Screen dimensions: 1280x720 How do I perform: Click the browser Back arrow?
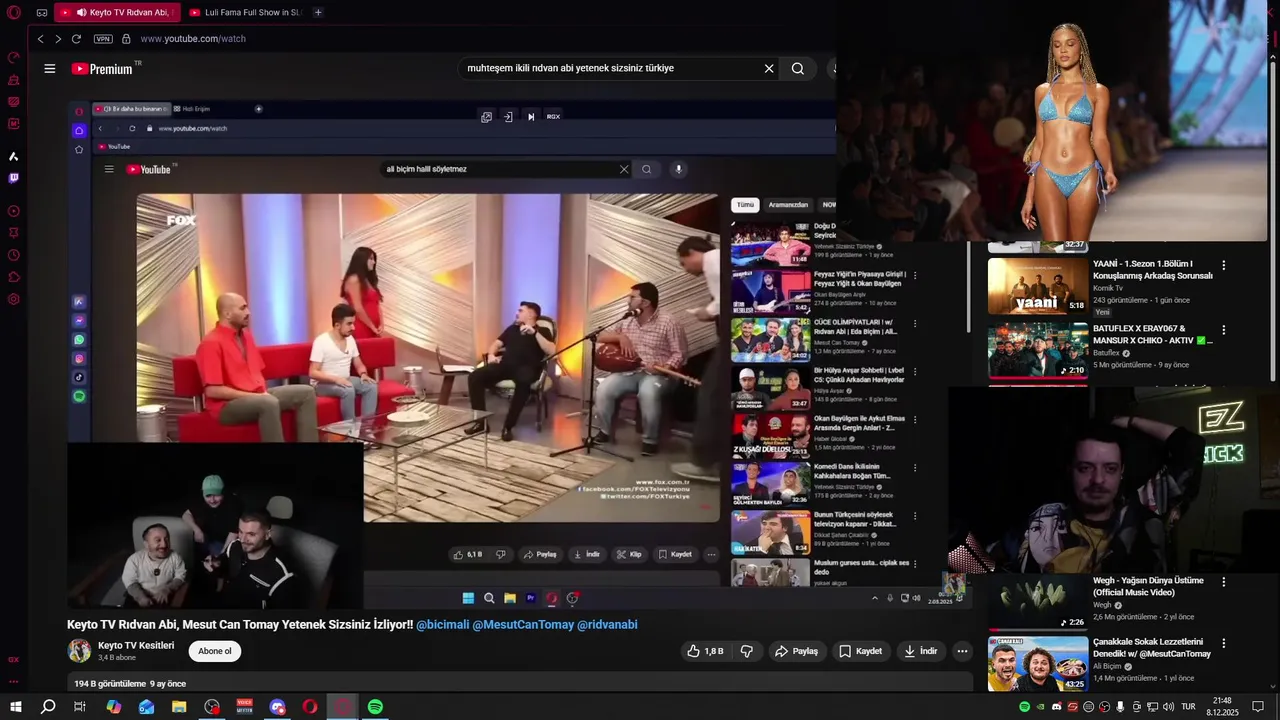pos(40,39)
